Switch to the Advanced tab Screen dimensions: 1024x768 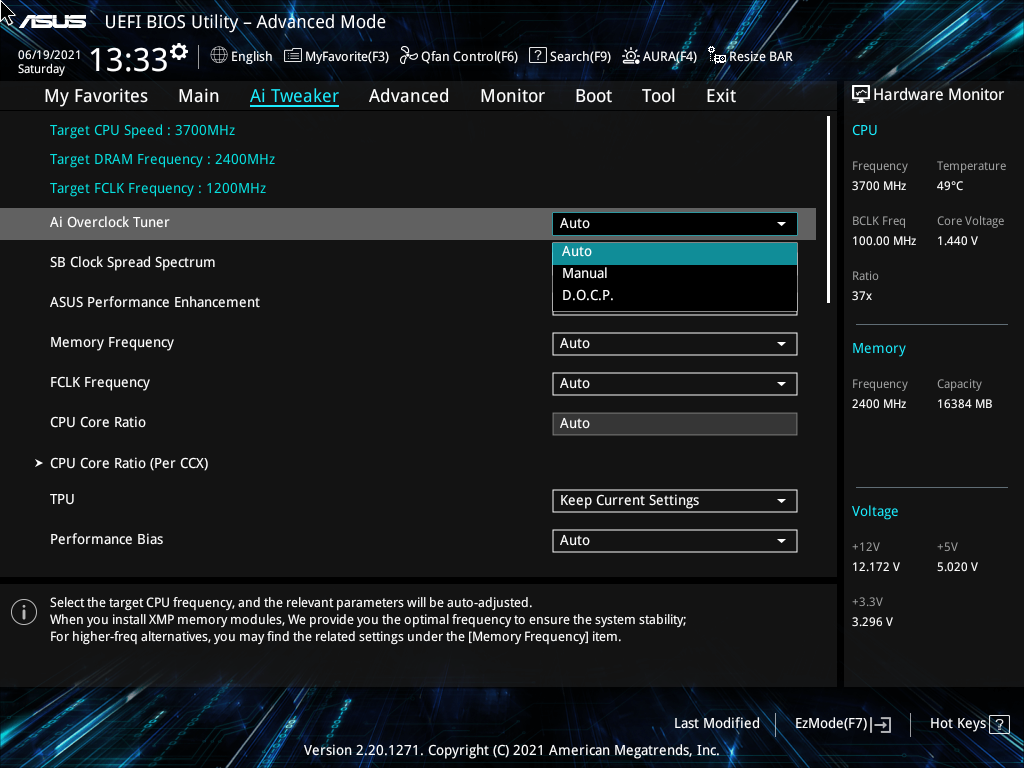pos(409,95)
